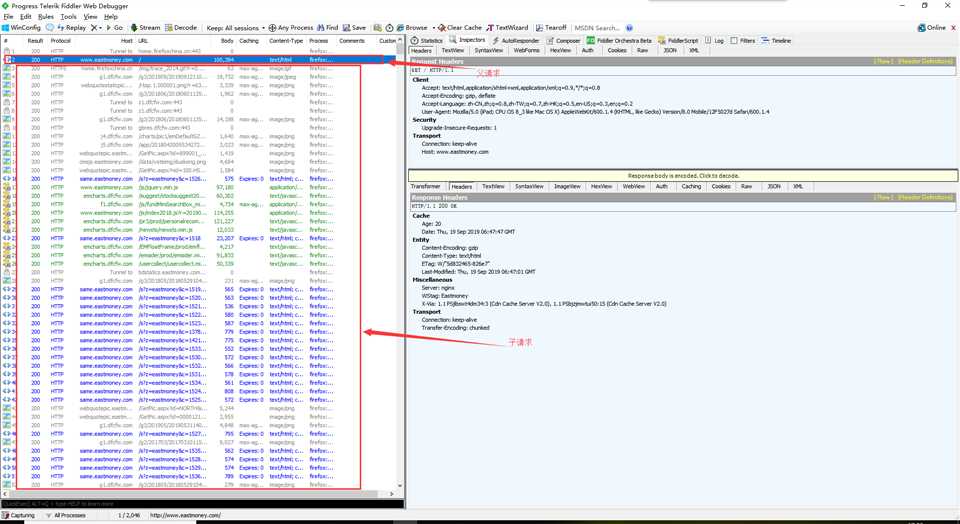Screen dimensions: 960x524
Task: Switch to the Inspectors tab
Action: (x=468, y=40)
